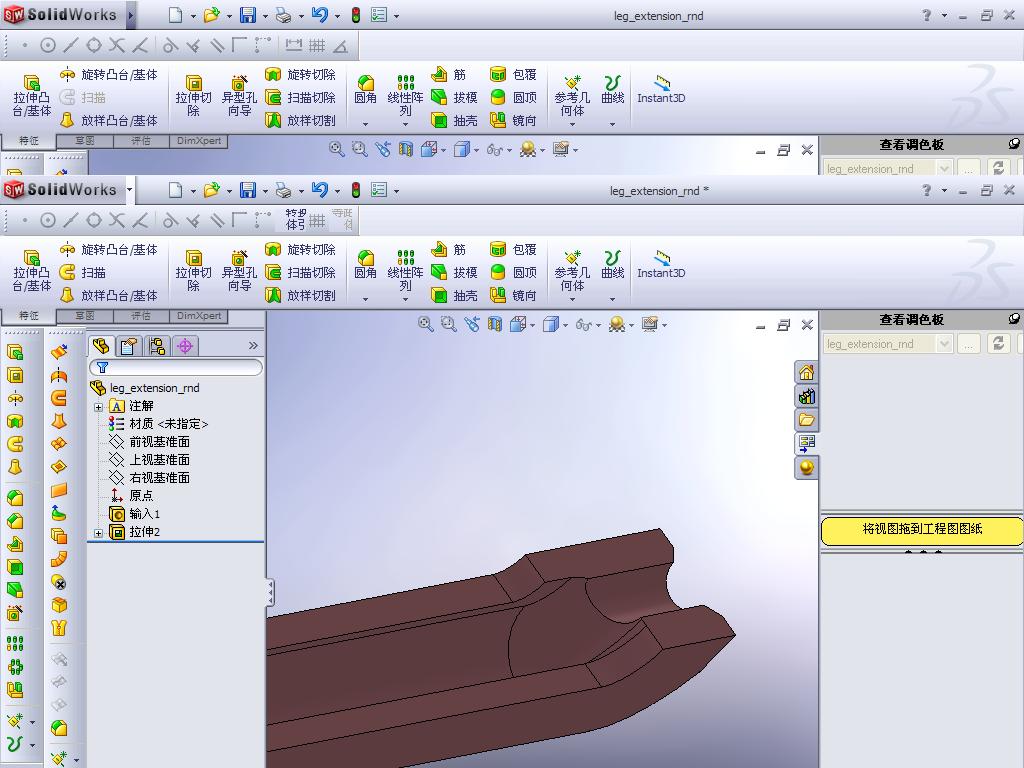Open New document dropdown arrow in lower window
This screenshot has width=1024, height=768.
coord(193,191)
